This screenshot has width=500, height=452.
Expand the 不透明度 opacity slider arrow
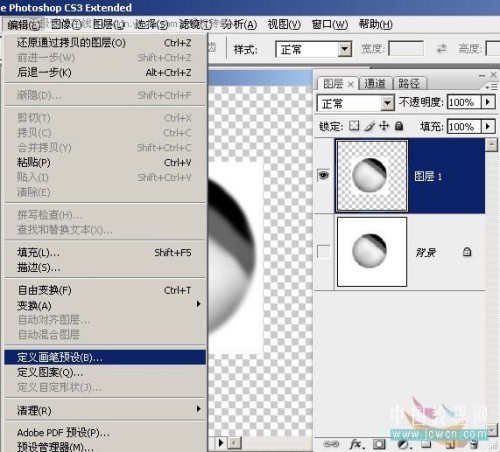click(x=488, y=102)
